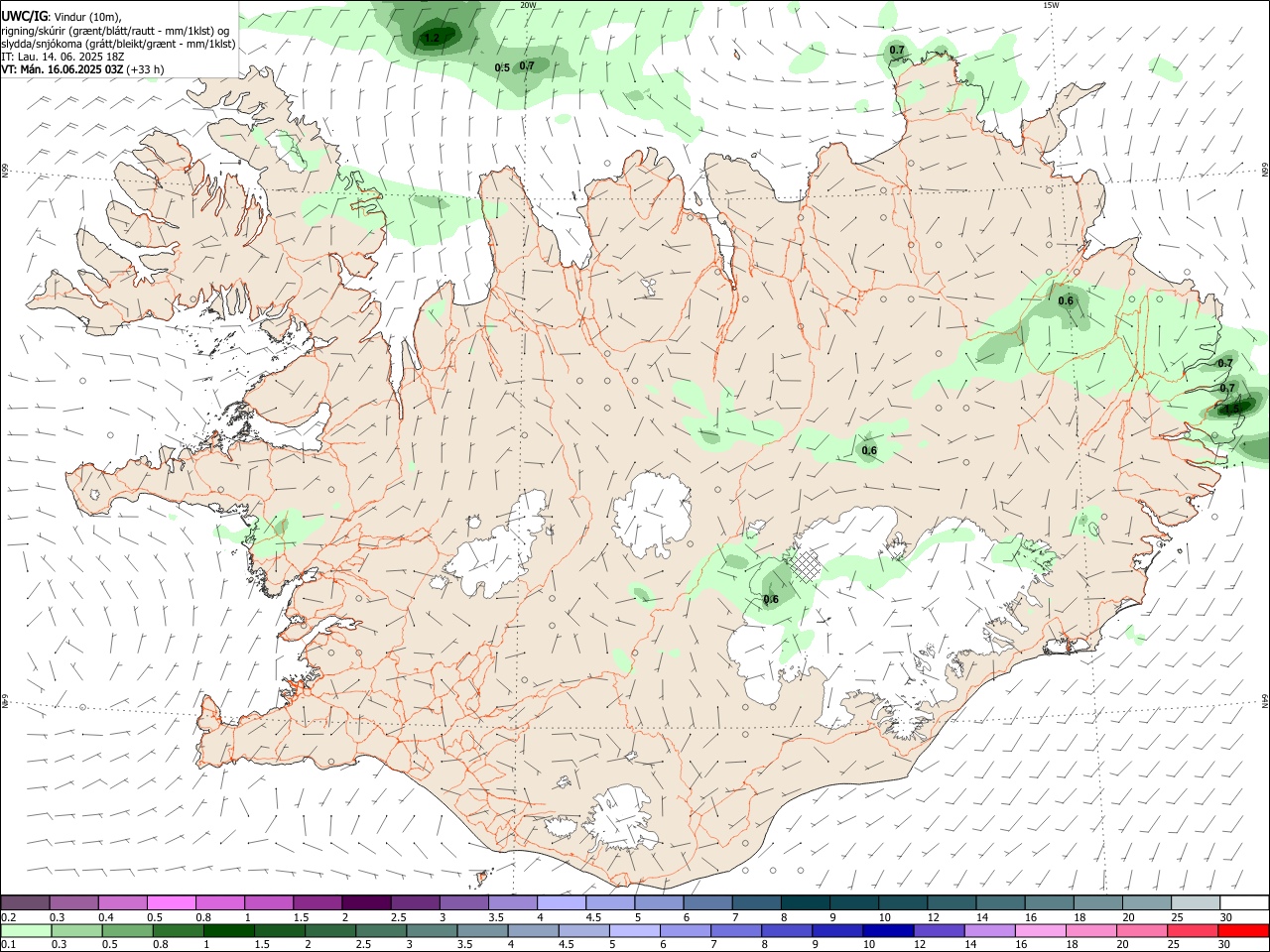This screenshot has height=952, width=1270.
Task: Pick the darkest green rain swatch starting at 1
Action: click(228, 930)
